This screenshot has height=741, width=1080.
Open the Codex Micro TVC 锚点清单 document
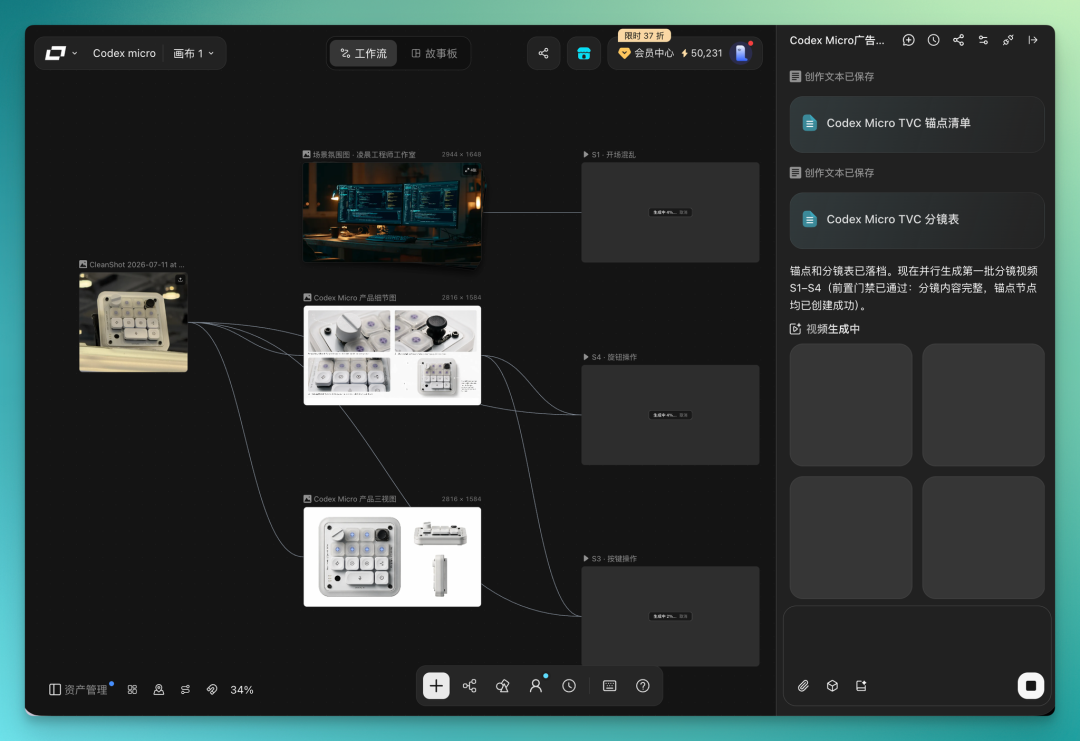click(917, 124)
